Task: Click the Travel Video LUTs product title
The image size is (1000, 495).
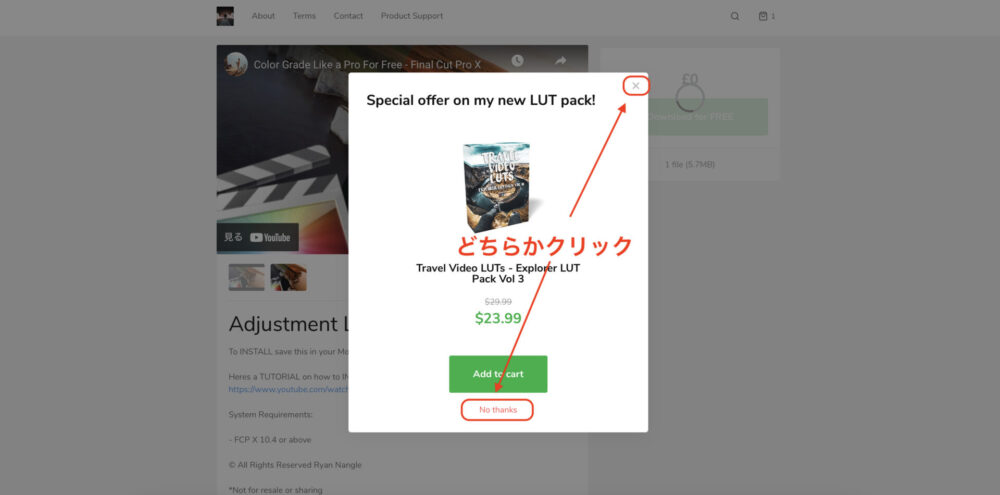Action: (x=498, y=273)
